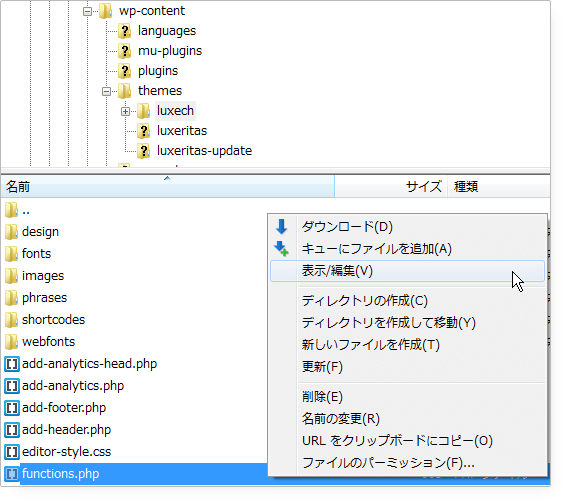Select languages in directory tree
566x502 pixels.
tap(167, 31)
